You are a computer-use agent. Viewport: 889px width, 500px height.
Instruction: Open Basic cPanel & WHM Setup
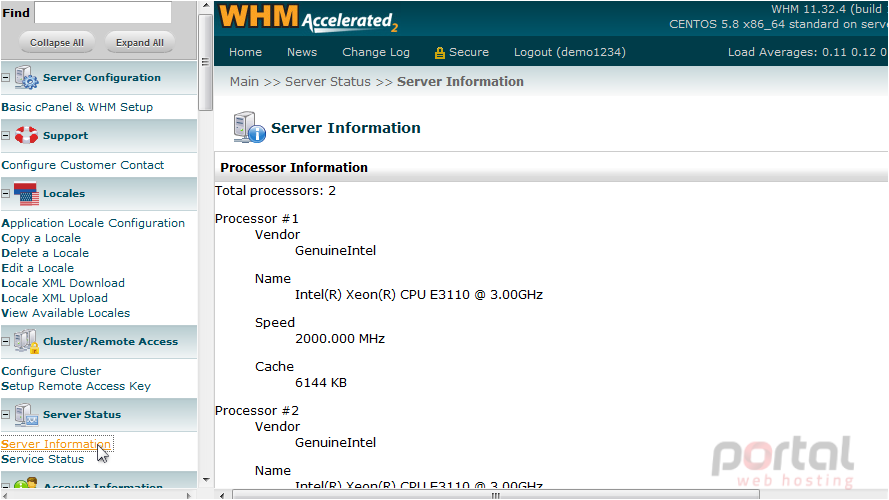tap(77, 107)
